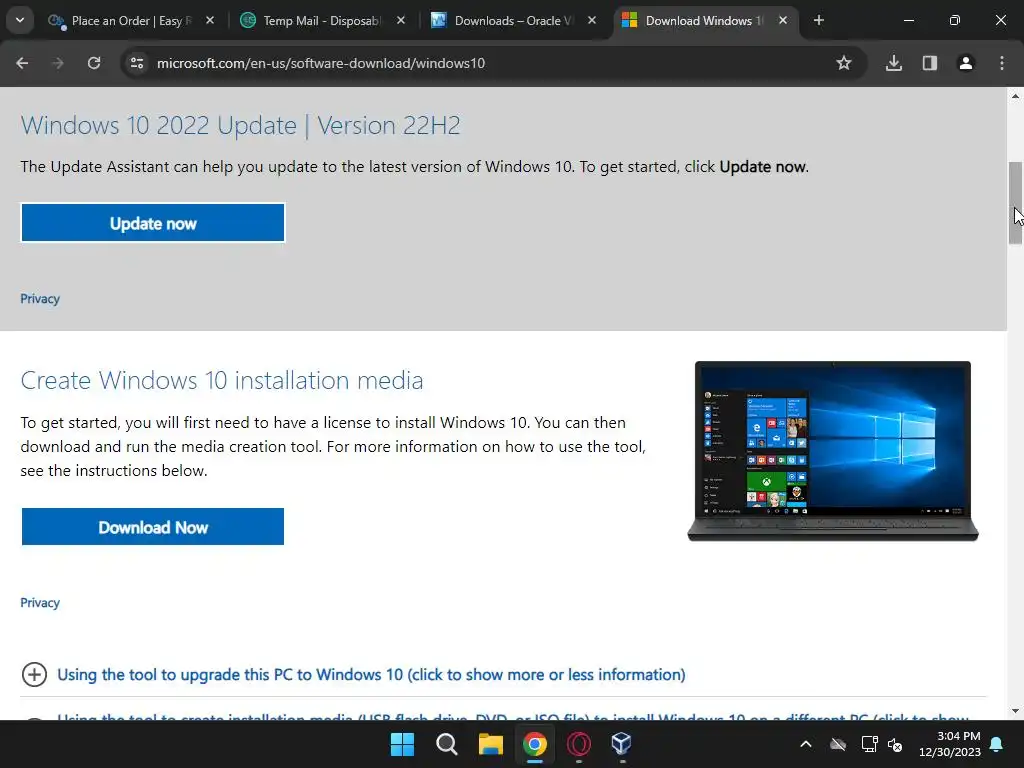Click the page vertical scrollbar thumb

[x=1015, y=202]
